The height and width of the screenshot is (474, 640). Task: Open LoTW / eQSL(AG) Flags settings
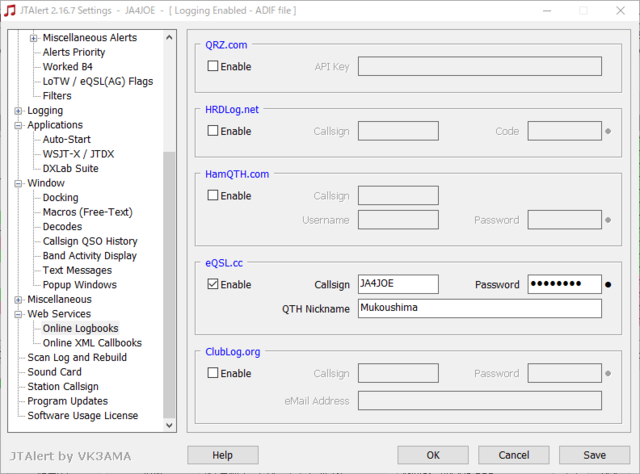click(98, 81)
